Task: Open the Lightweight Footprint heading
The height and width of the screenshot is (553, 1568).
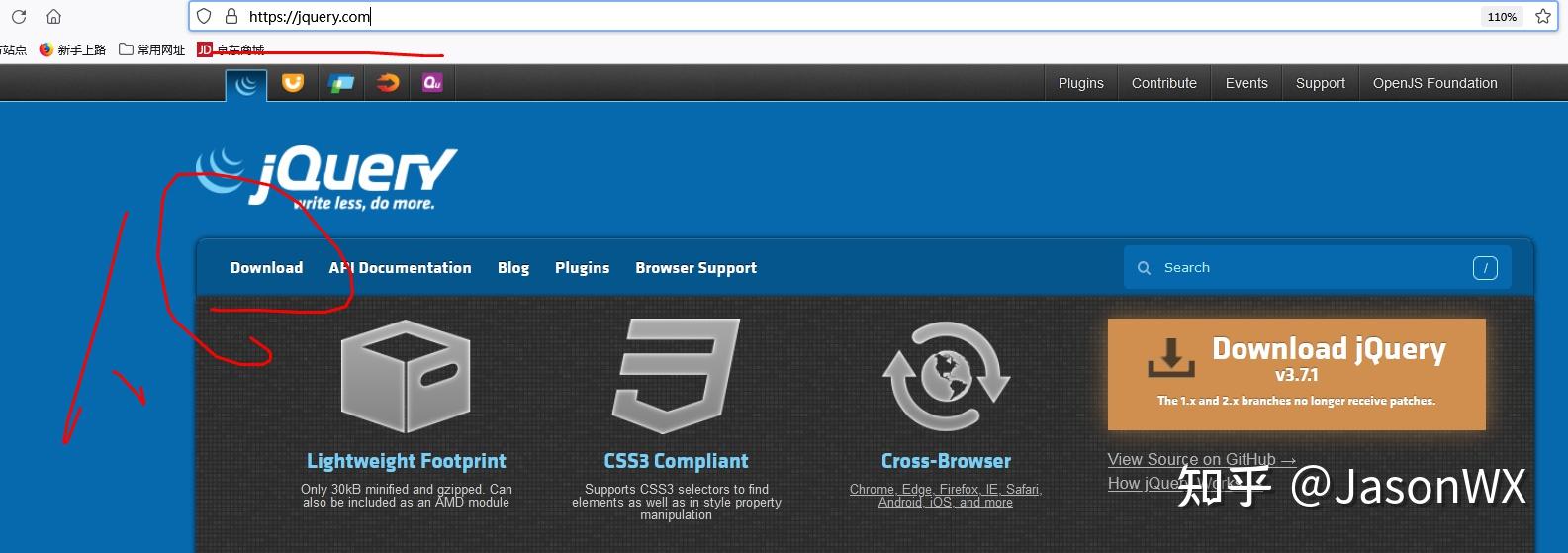Action: click(x=407, y=461)
